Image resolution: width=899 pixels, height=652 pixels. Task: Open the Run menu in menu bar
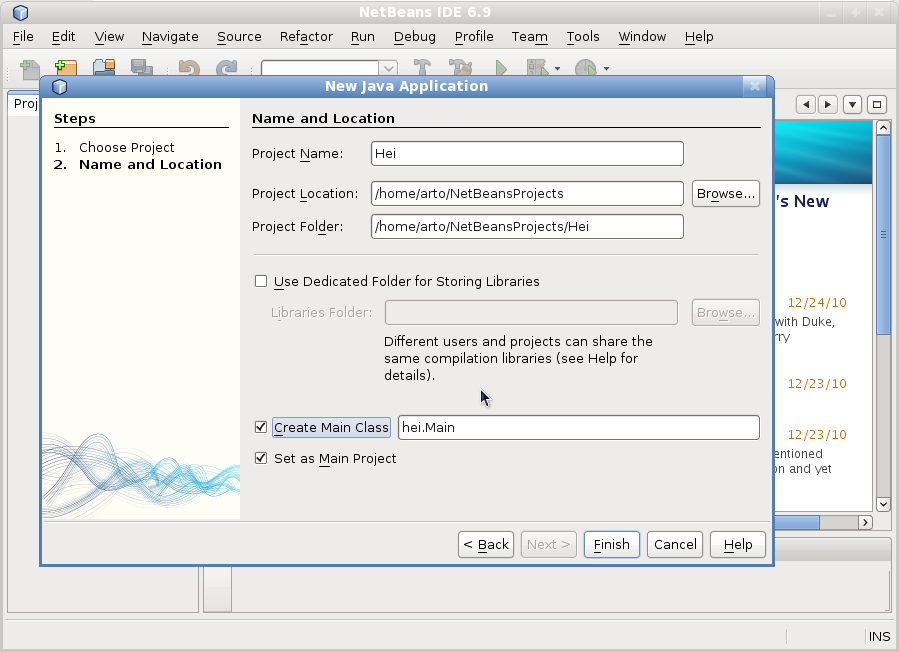pos(362,37)
